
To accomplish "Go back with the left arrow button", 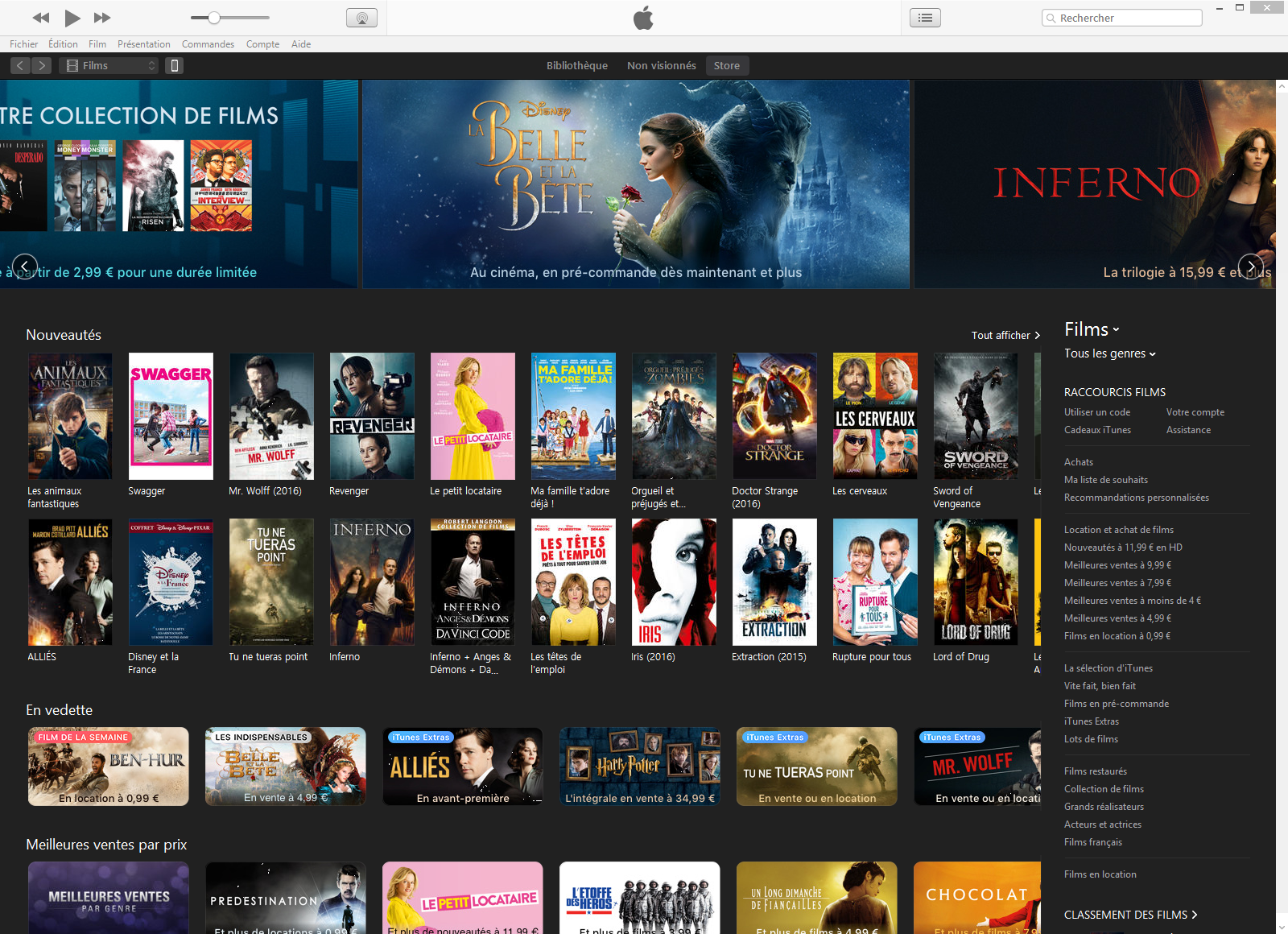I will click(21, 66).
